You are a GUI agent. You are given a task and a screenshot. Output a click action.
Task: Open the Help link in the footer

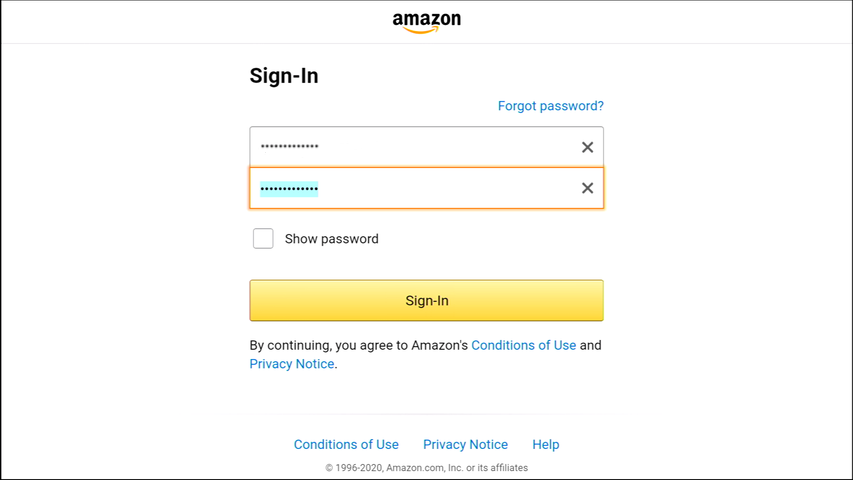(546, 444)
